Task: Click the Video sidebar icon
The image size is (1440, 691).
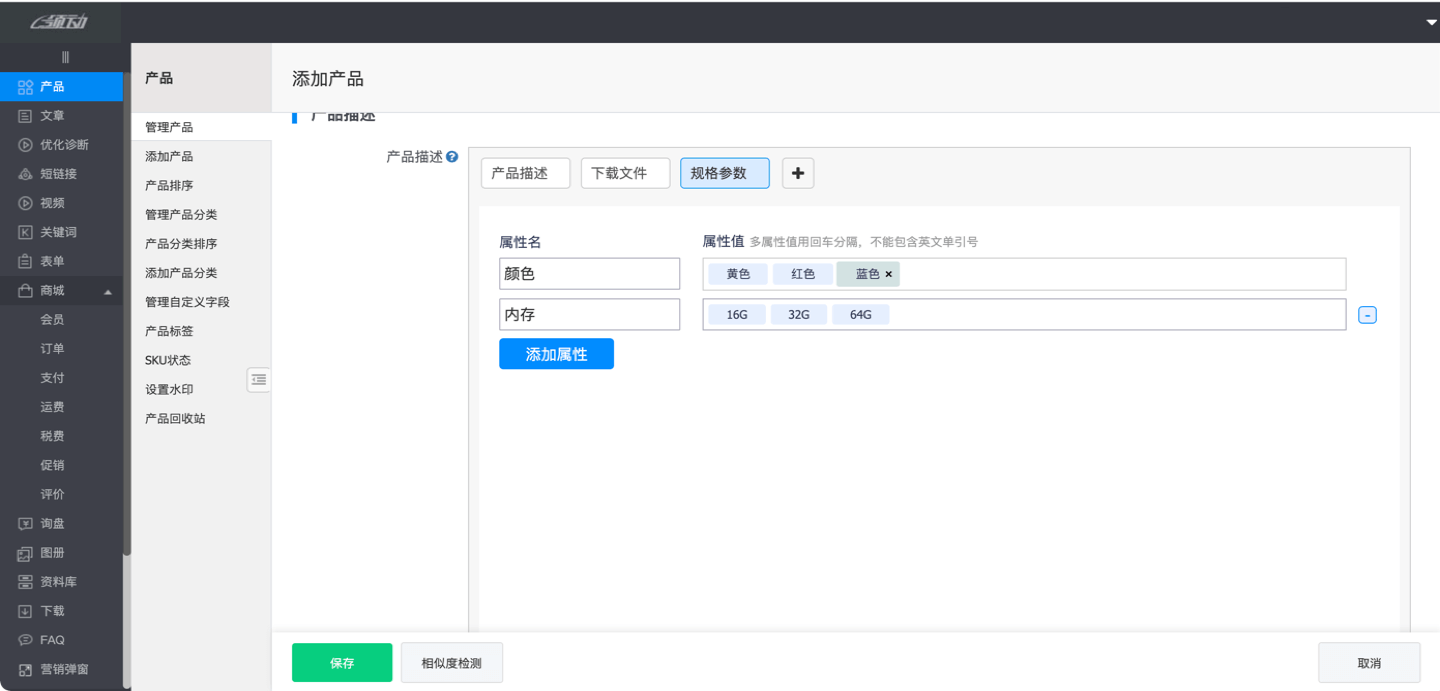Action: (x=26, y=203)
